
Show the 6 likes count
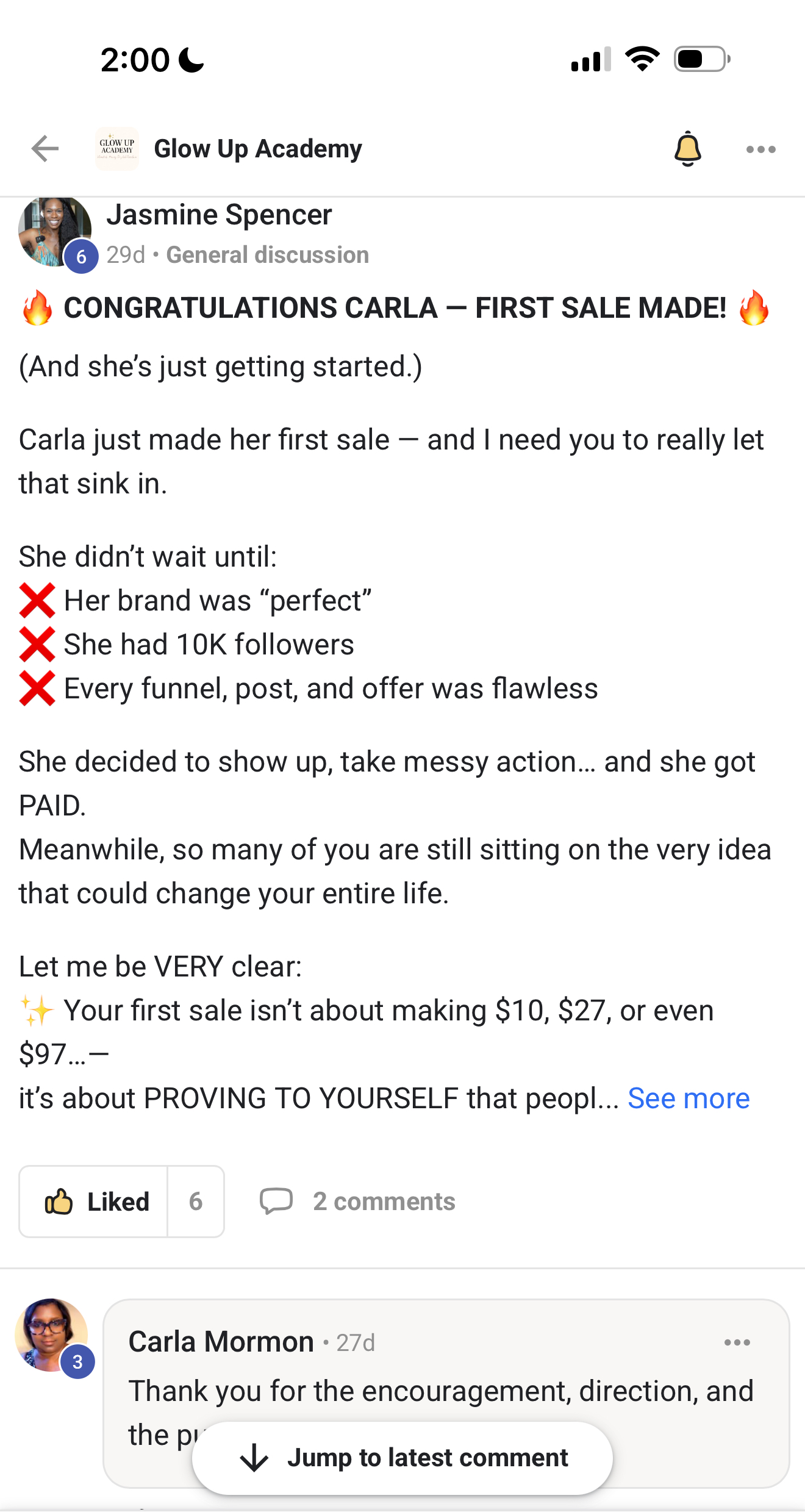[x=196, y=1202]
